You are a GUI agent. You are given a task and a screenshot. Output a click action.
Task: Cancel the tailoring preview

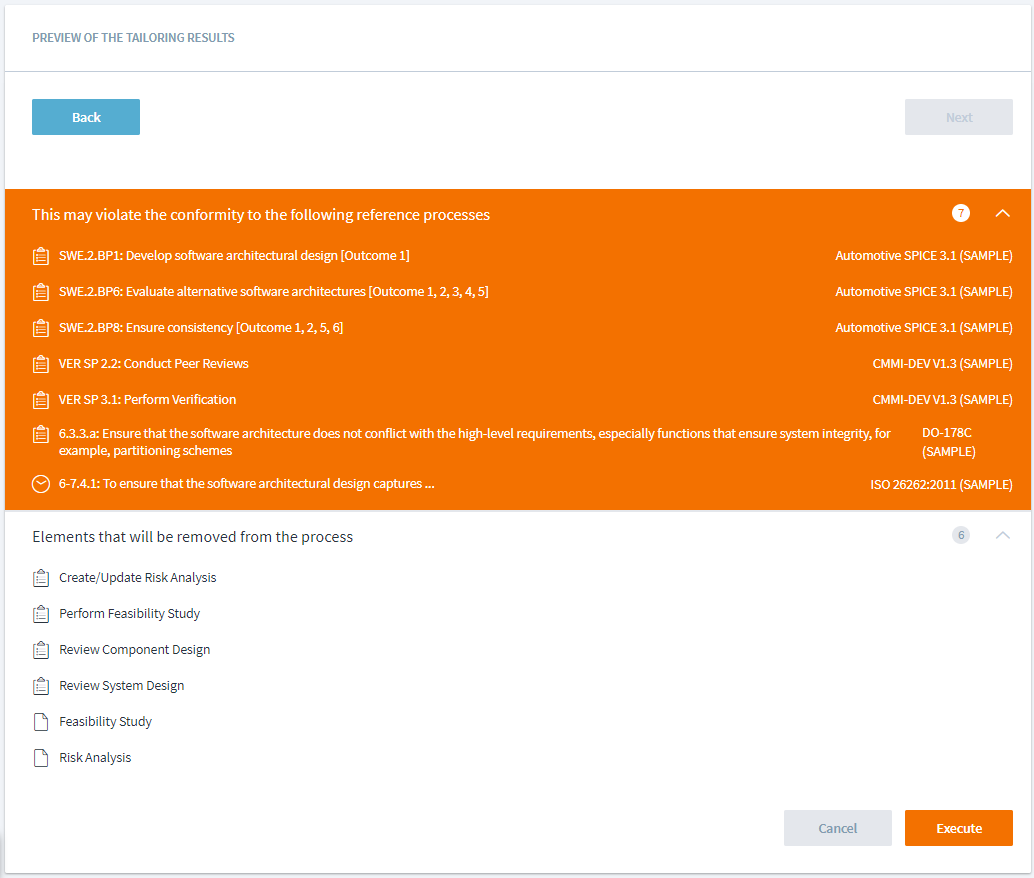click(837, 828)
